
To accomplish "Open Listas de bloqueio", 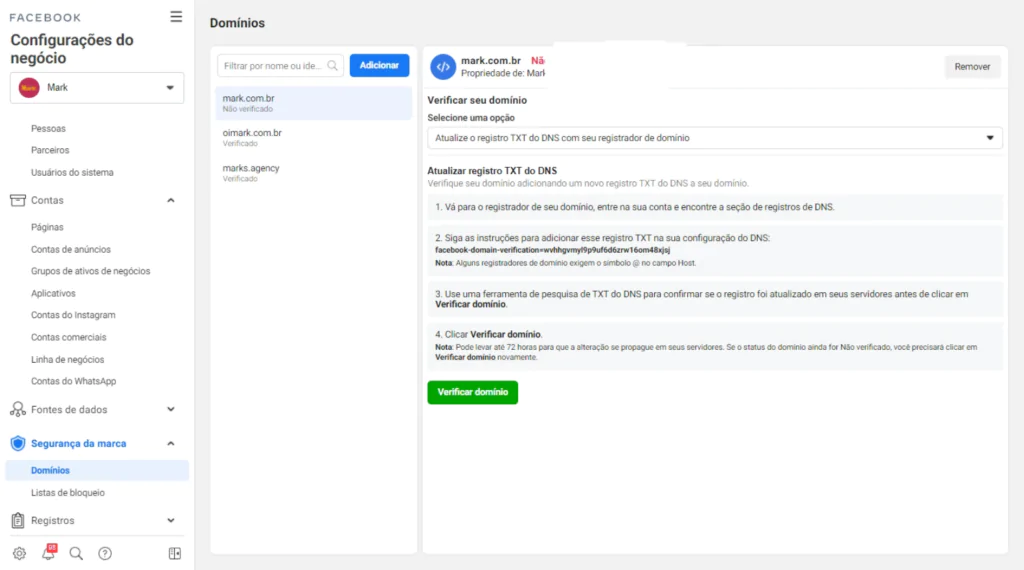I will tap(67, 492).
